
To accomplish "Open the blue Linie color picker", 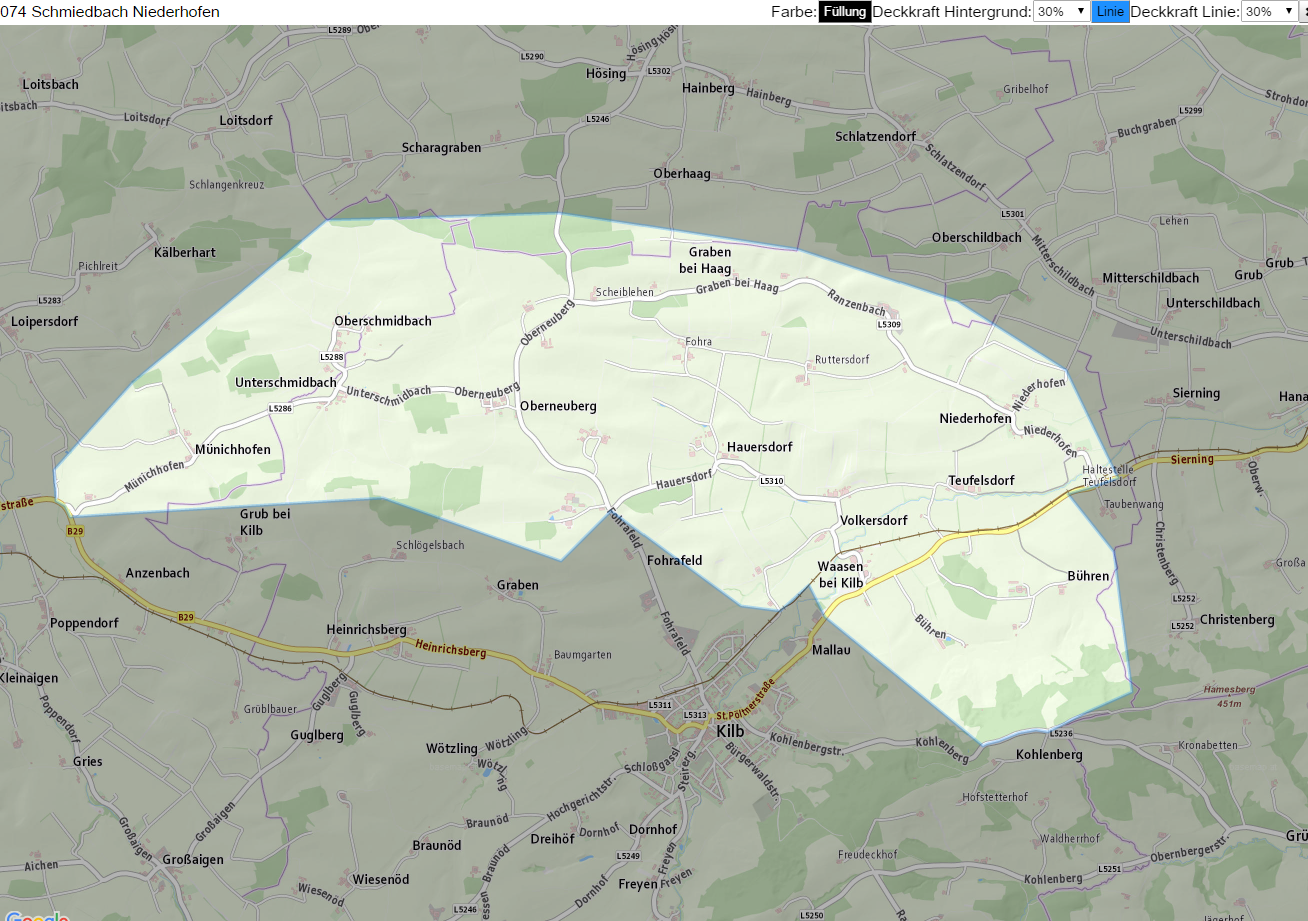I will 1110,12.
